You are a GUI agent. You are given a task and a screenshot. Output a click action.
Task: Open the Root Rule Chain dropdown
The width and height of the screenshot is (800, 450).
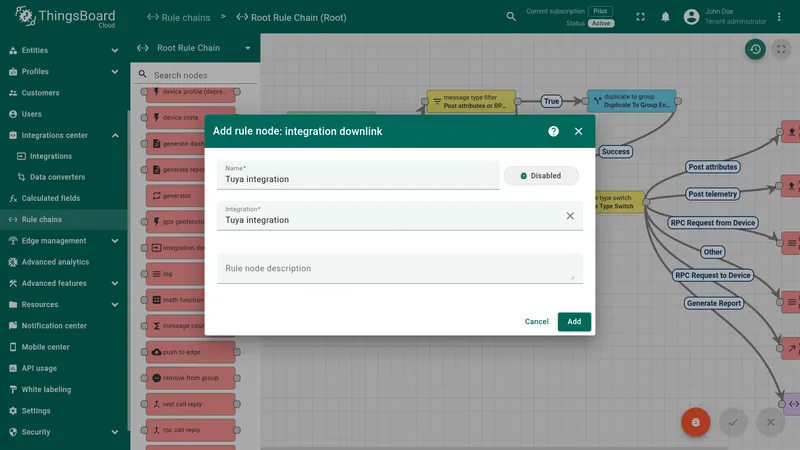click(x=194, y=48)
